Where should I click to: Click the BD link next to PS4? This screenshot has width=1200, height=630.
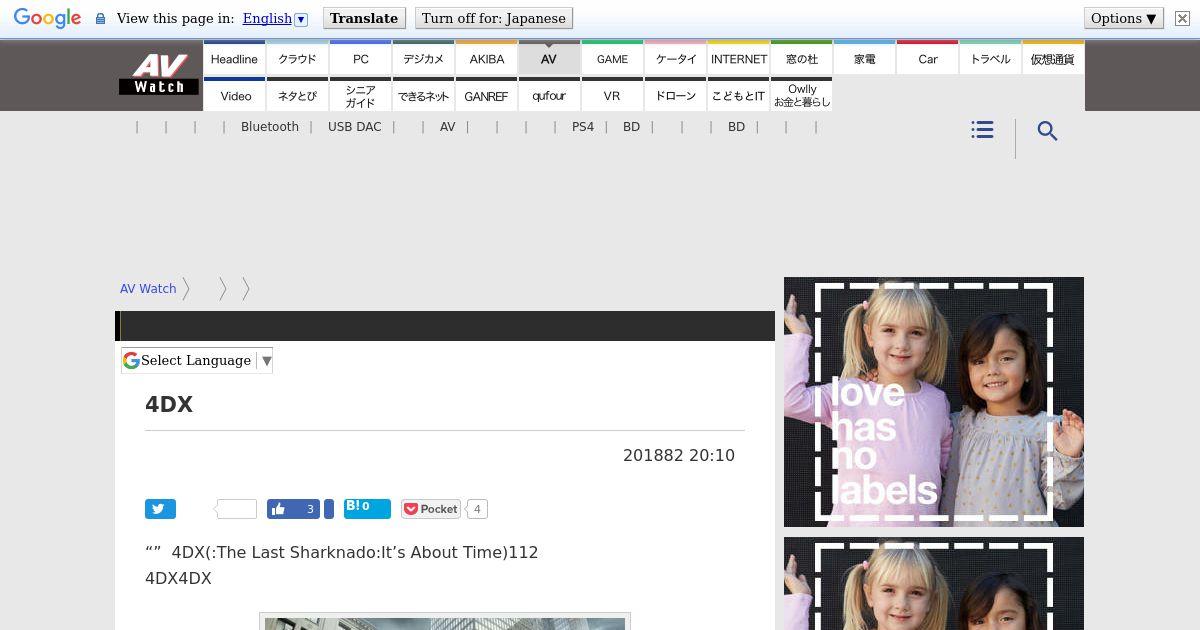pos(631,127)
